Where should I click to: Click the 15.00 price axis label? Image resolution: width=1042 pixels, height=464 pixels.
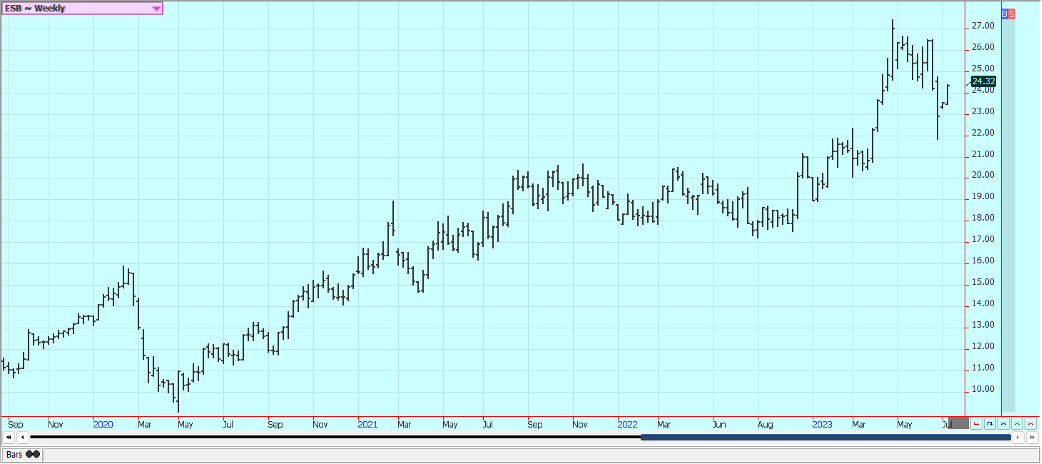(x=983, y=282)
